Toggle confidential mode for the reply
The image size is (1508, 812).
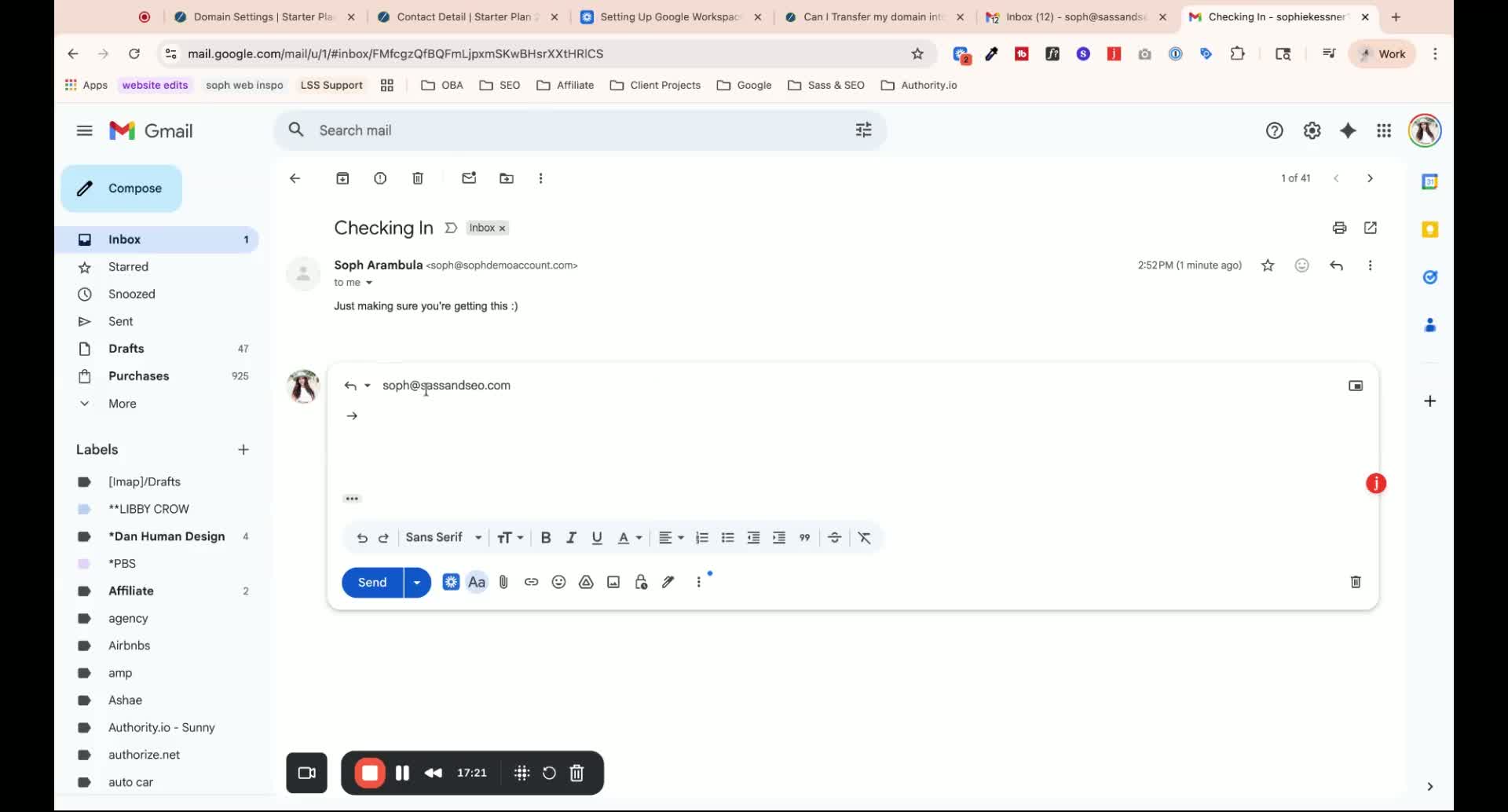pos(641,582)
